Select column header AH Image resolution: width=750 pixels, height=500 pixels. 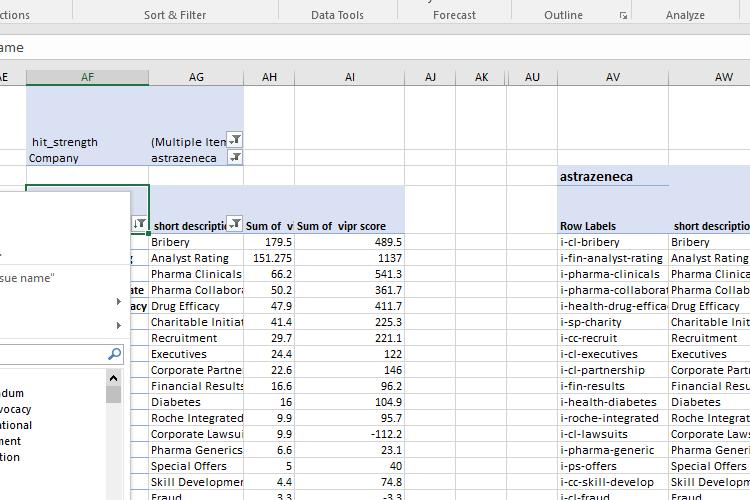[x=269, y=77]
